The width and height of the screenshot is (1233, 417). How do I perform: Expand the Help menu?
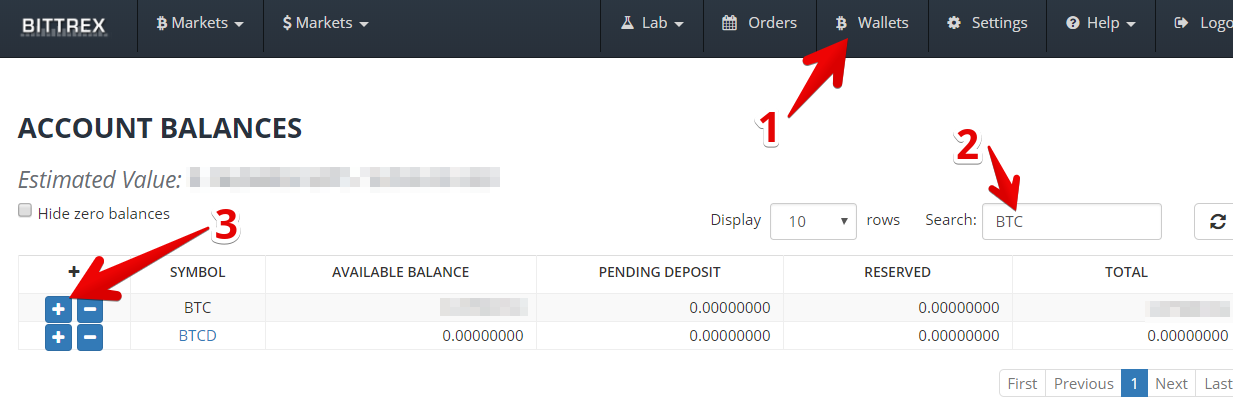(1101, 23)
